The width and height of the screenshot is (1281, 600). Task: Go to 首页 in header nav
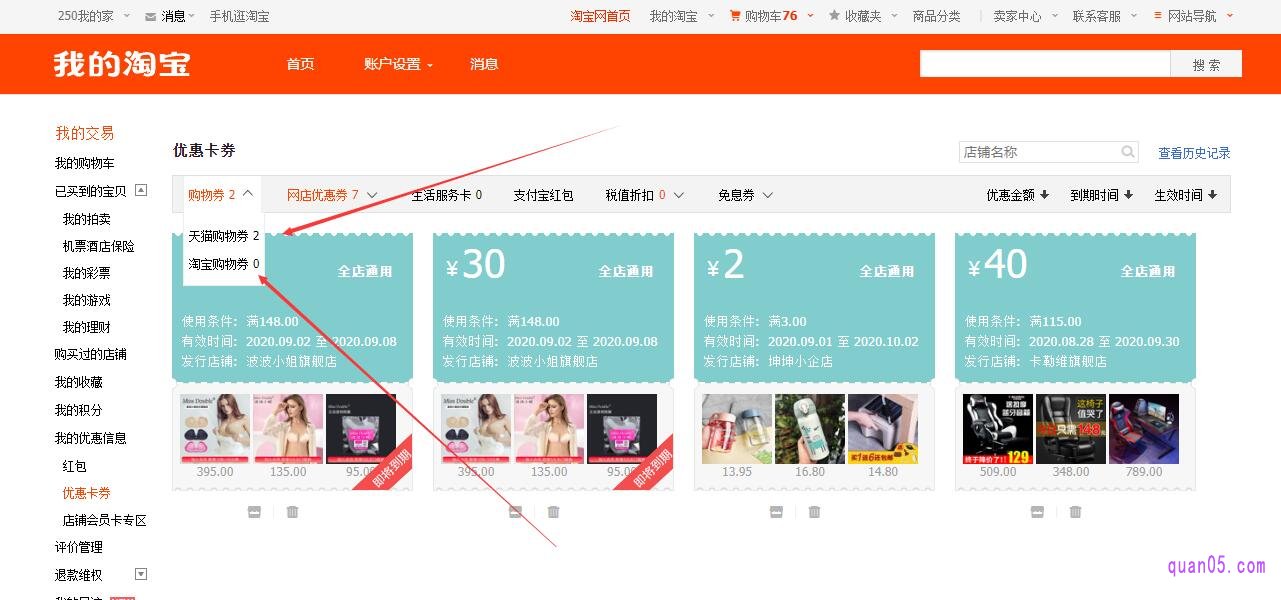point(300,64)
